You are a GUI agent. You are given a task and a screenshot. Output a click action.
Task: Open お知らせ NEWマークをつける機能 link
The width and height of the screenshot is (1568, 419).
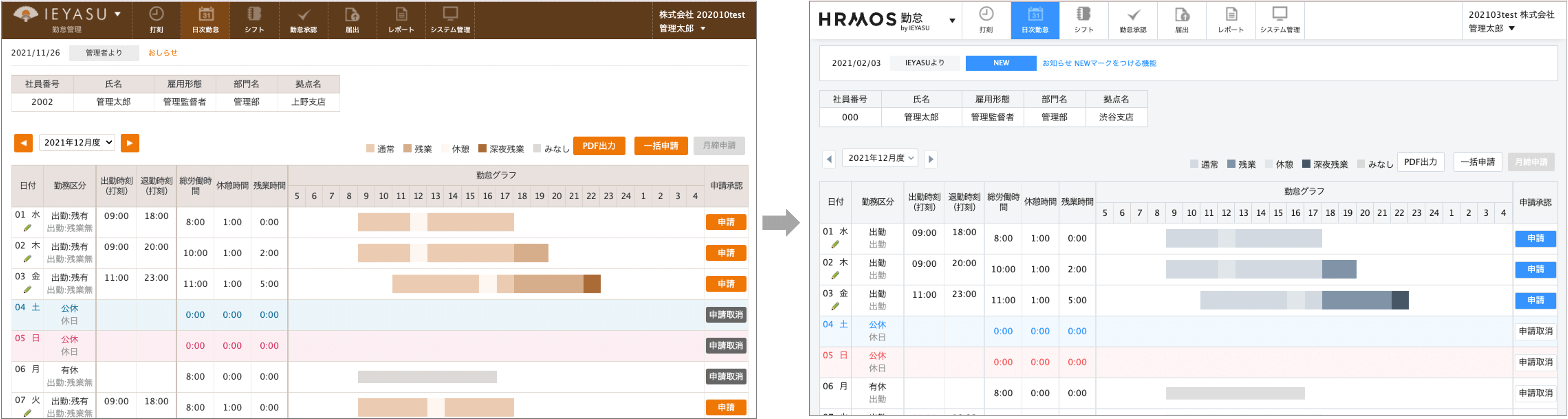(x=1099, y=63)
